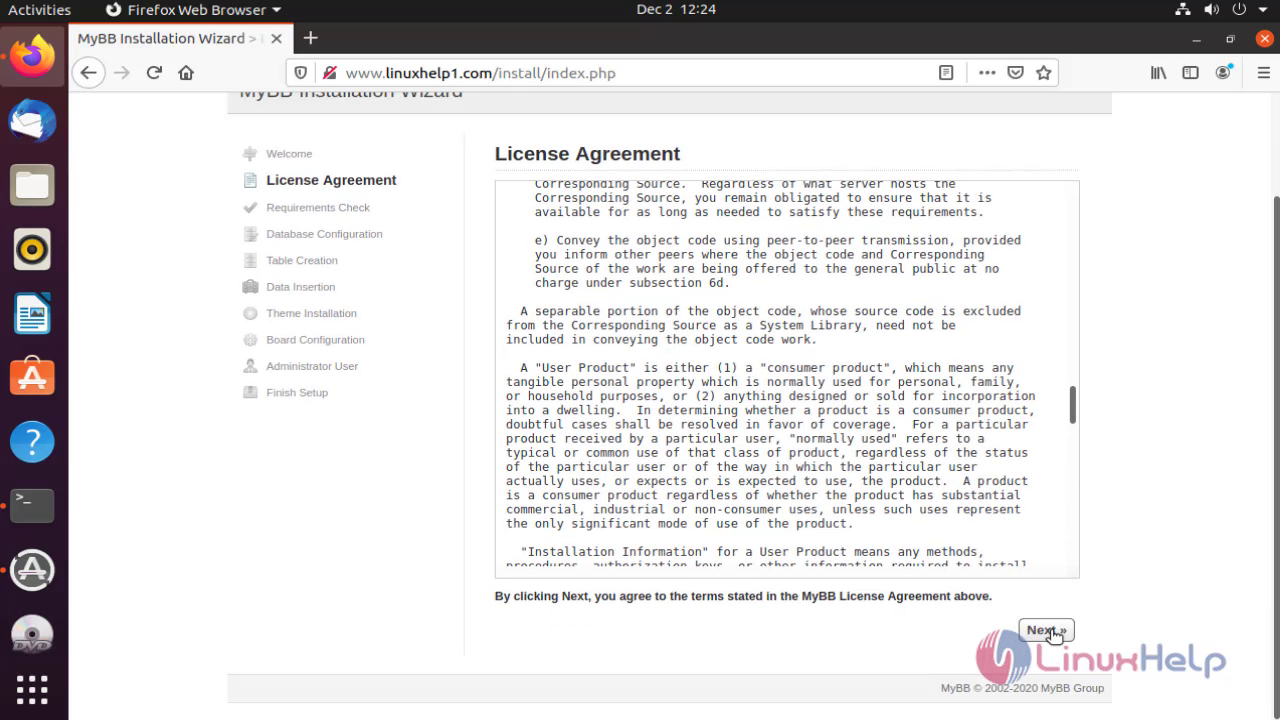This screenshot has height=720, width=1280.
Task: Click the license text scrollbar thumb
Action: point(1073,404)
